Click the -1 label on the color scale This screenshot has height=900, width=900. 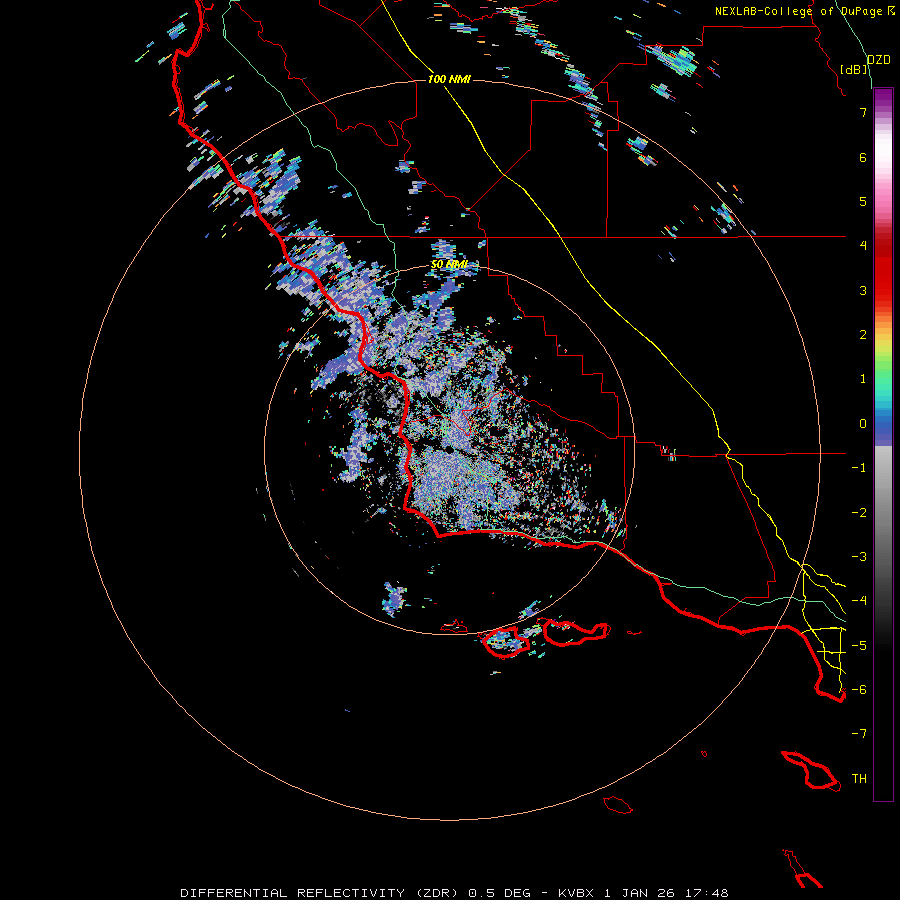(859, 468)
